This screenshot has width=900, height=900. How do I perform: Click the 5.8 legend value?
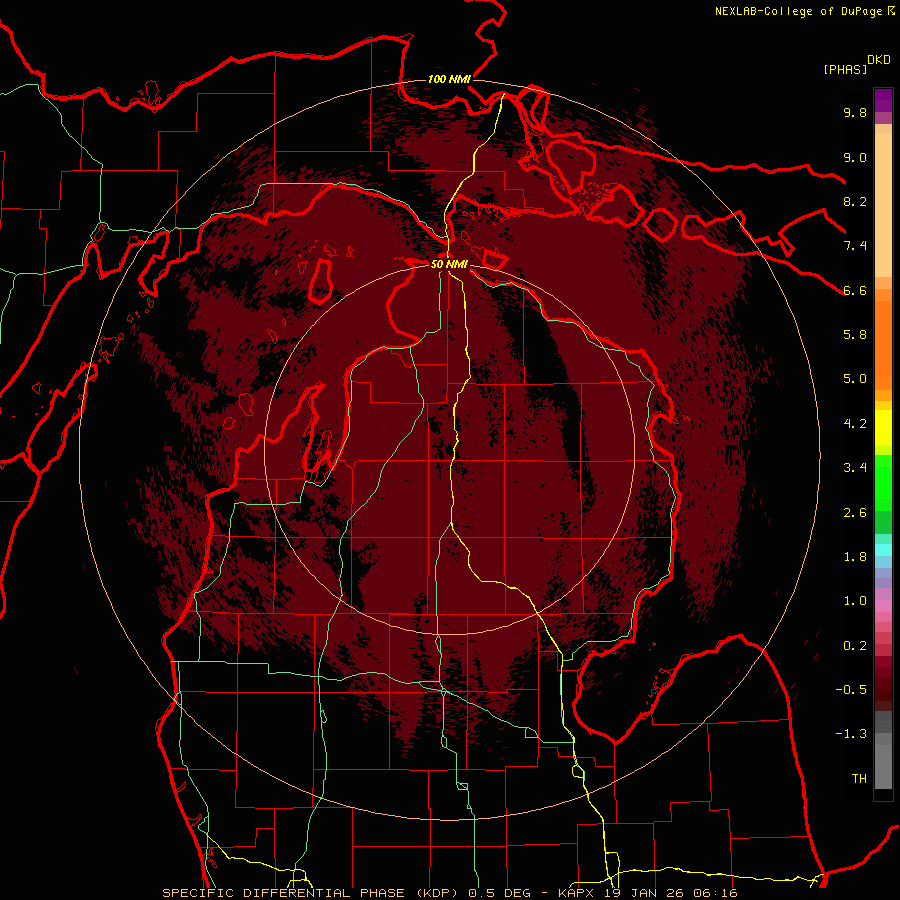pos(855,335)
